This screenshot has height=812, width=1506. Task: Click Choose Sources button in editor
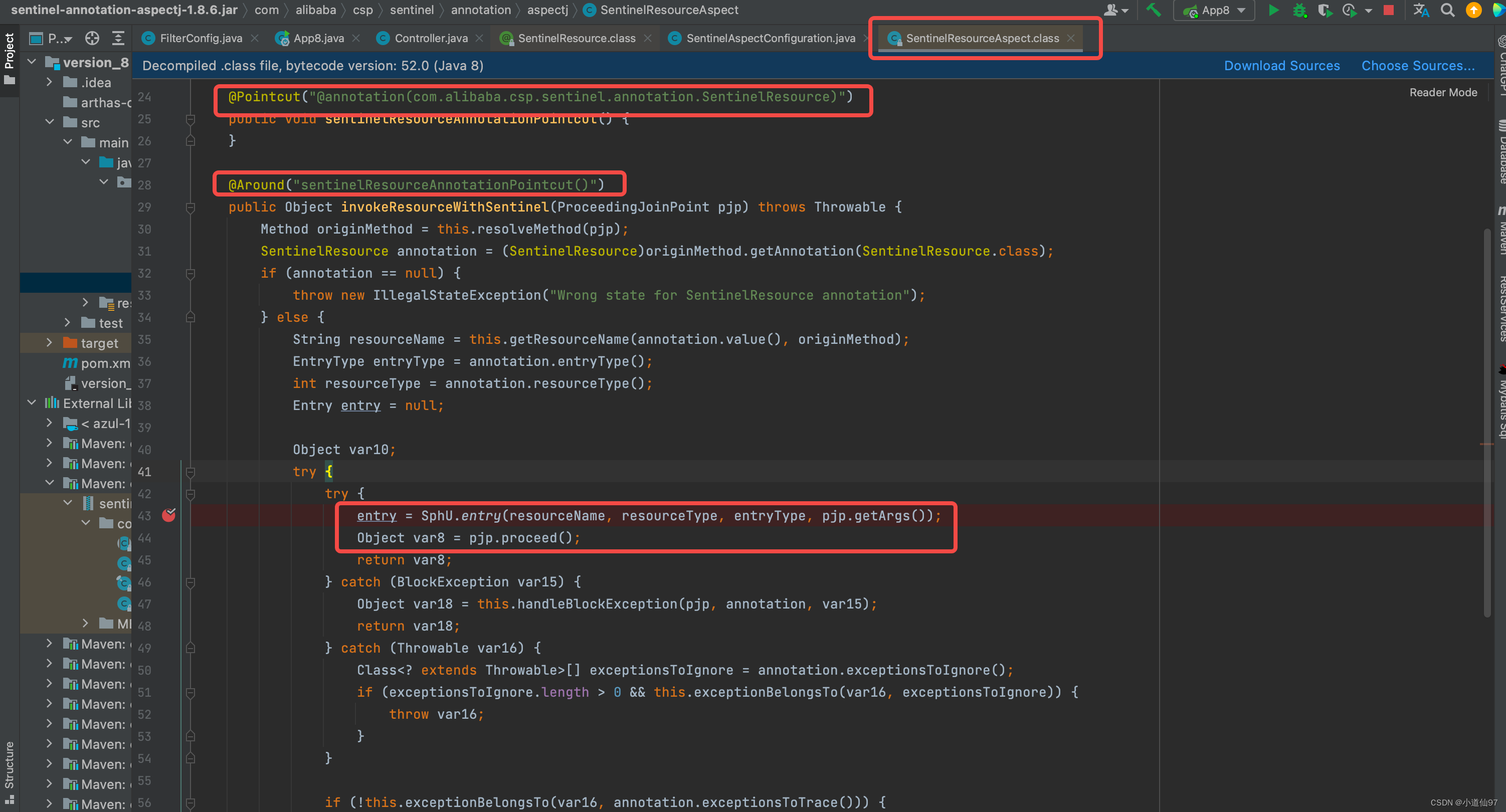[1419, 64]
